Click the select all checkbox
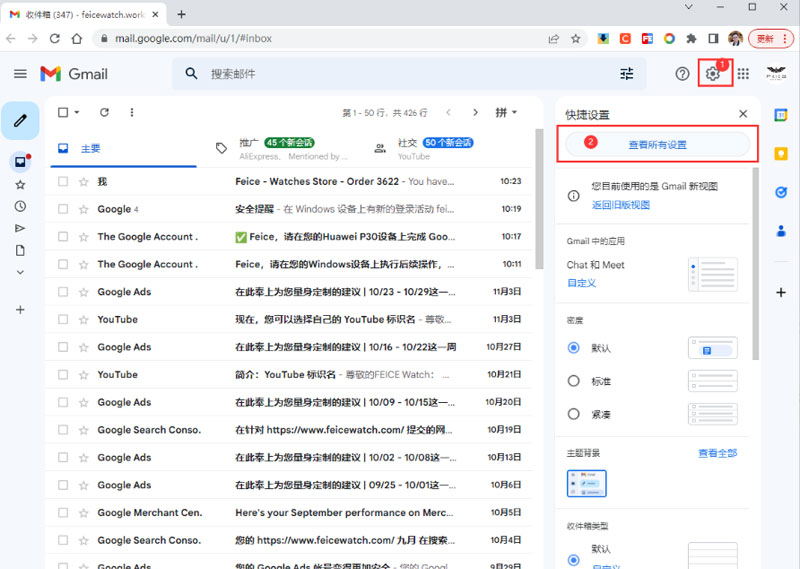 pyautogui.click(x=63, y=112)
